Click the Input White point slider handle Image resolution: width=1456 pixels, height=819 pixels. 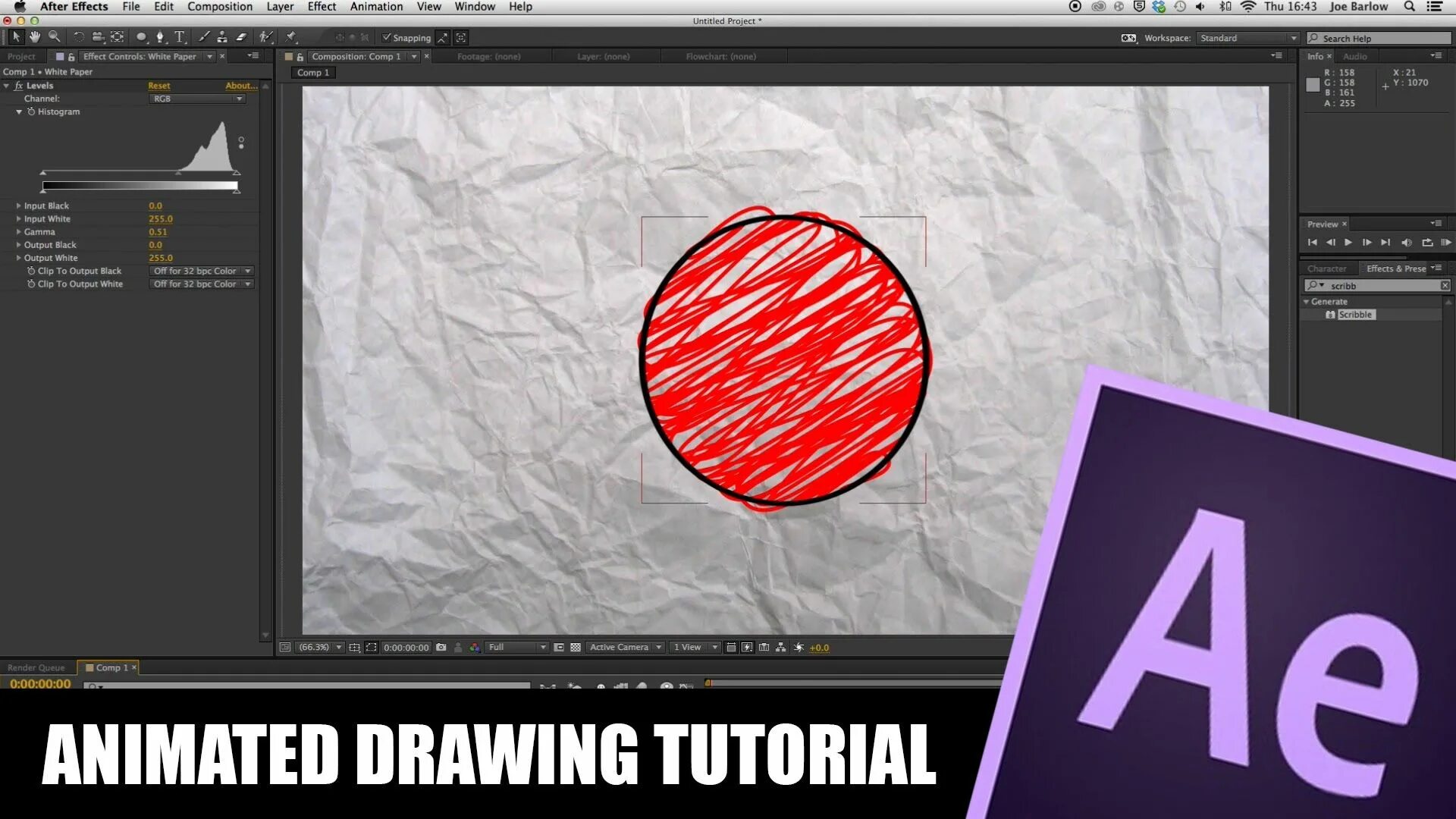237,174
